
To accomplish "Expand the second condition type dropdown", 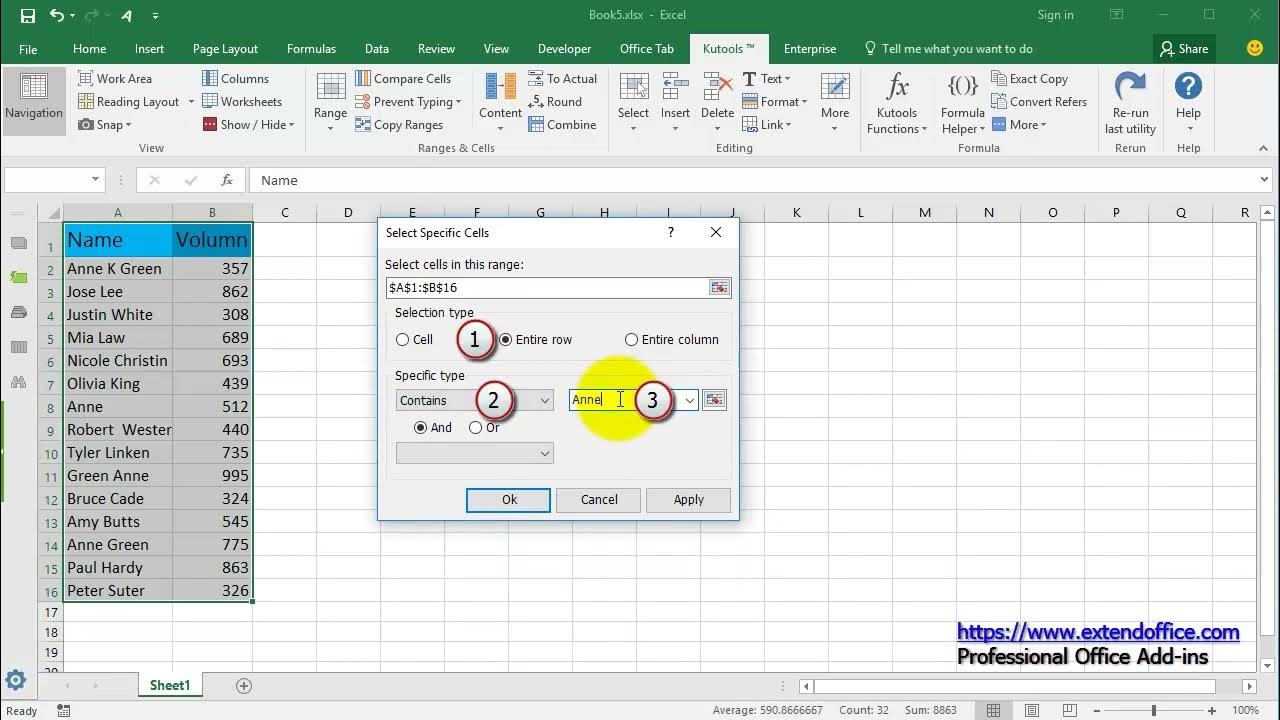I will [x=545, y=453].
